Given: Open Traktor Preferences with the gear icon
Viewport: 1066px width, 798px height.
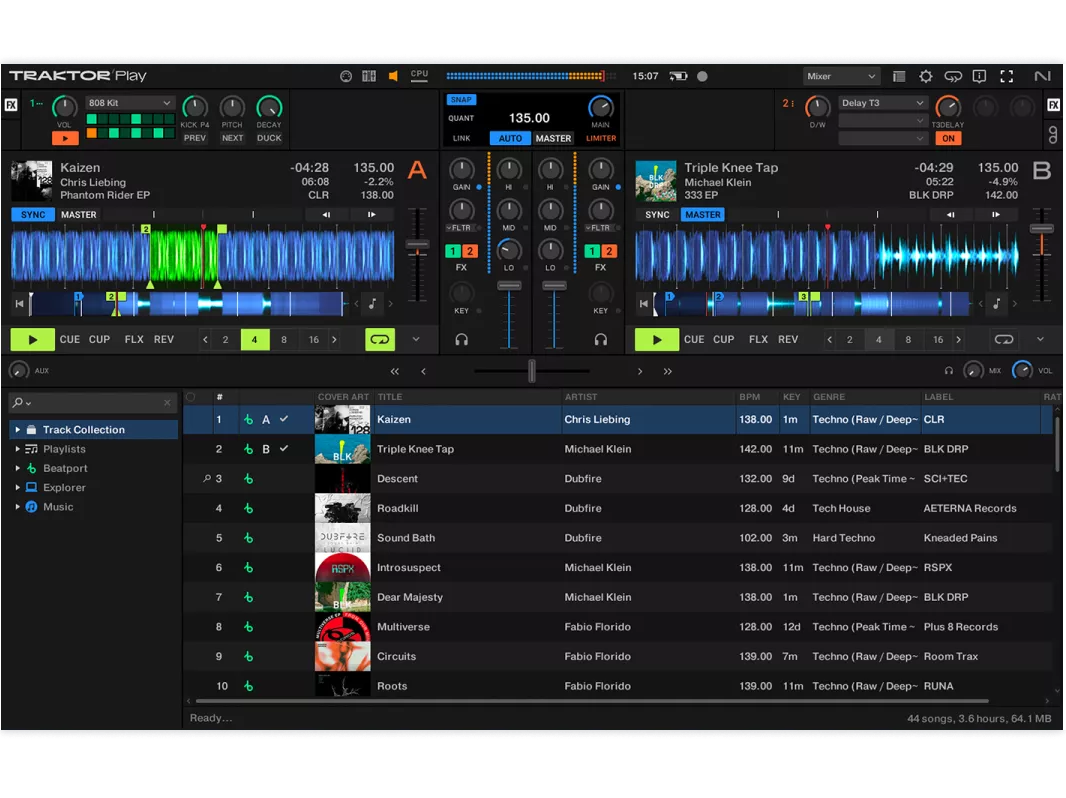Looking at the screenshot, I should point(925,76).
